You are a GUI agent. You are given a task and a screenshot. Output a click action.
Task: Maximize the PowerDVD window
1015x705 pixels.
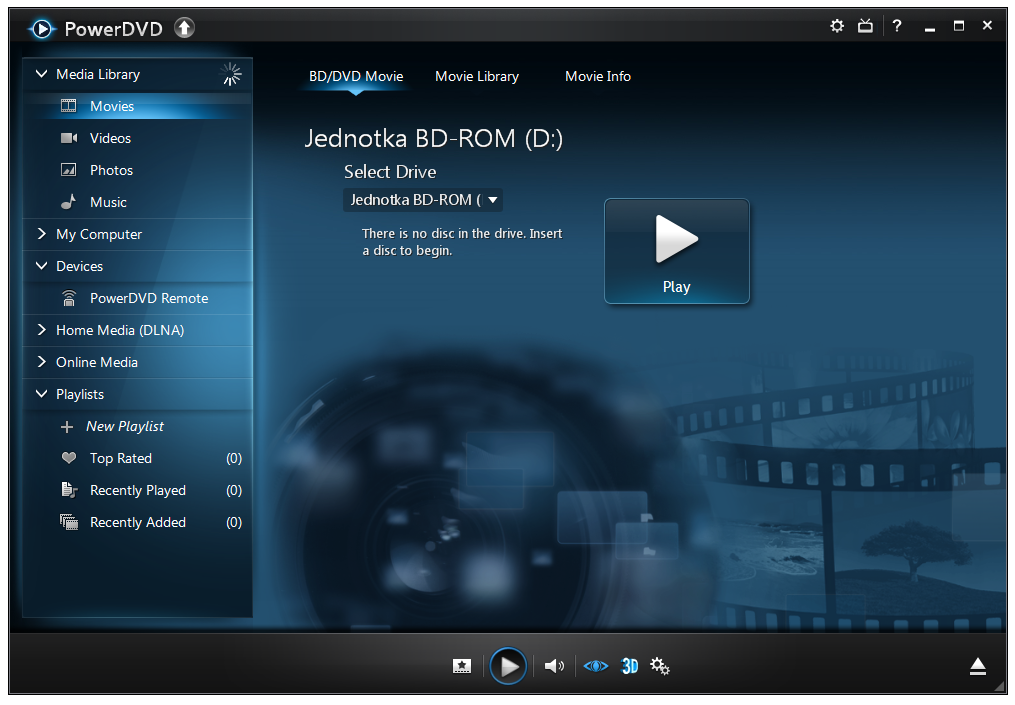tap(959, 26)
